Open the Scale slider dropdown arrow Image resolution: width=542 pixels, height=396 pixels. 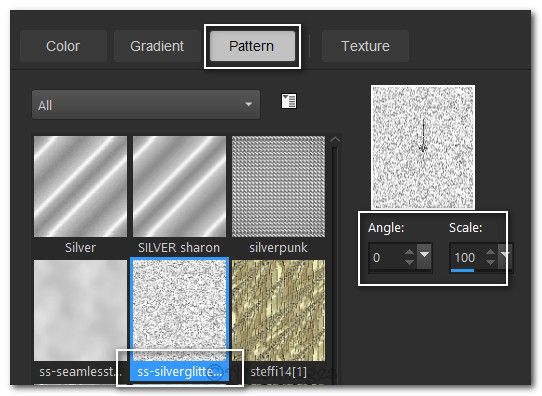point(505,256)
